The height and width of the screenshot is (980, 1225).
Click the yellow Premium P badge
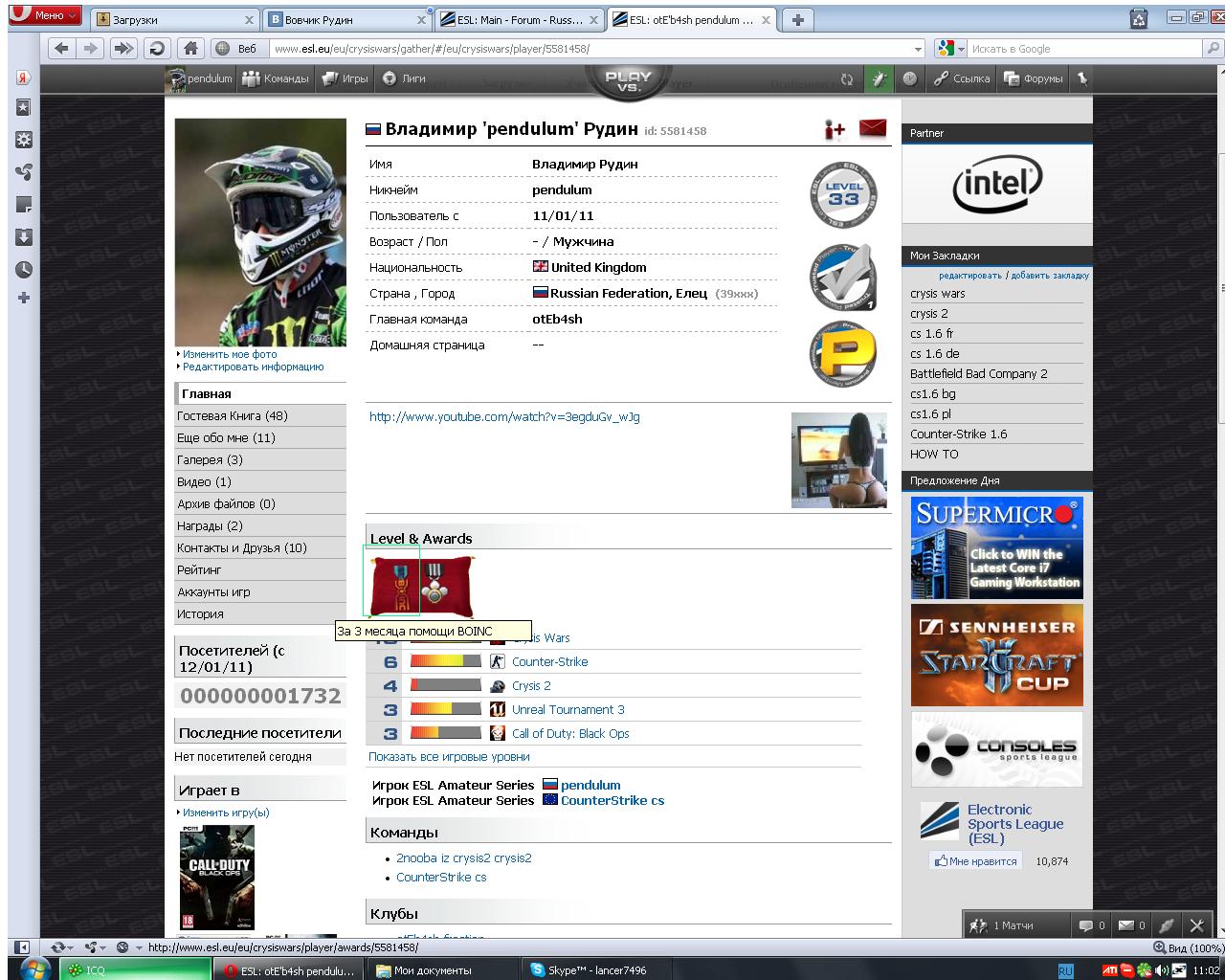pyautogui.click(x=842, y=353)
